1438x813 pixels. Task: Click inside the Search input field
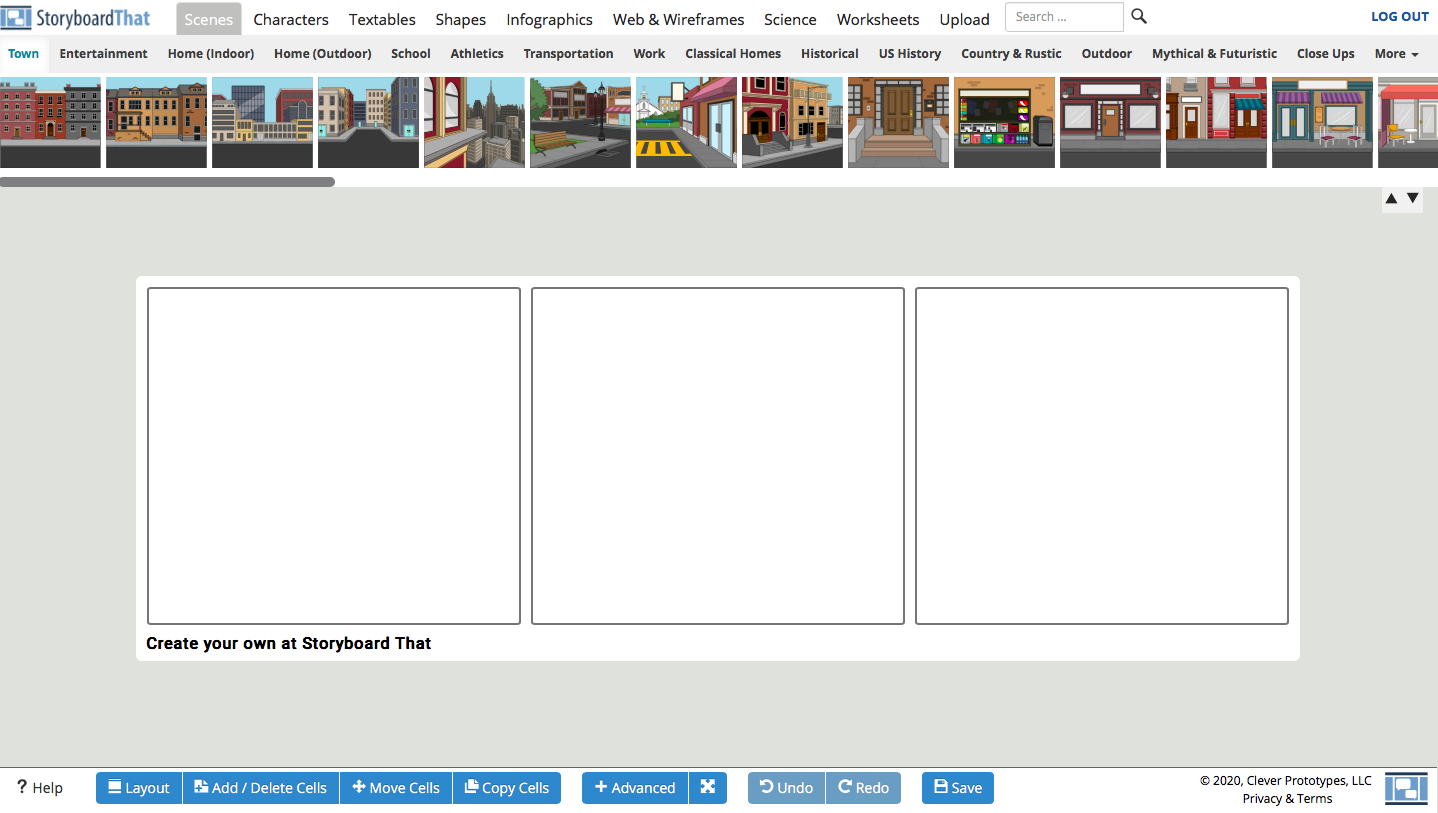(x=1063, y=16)
